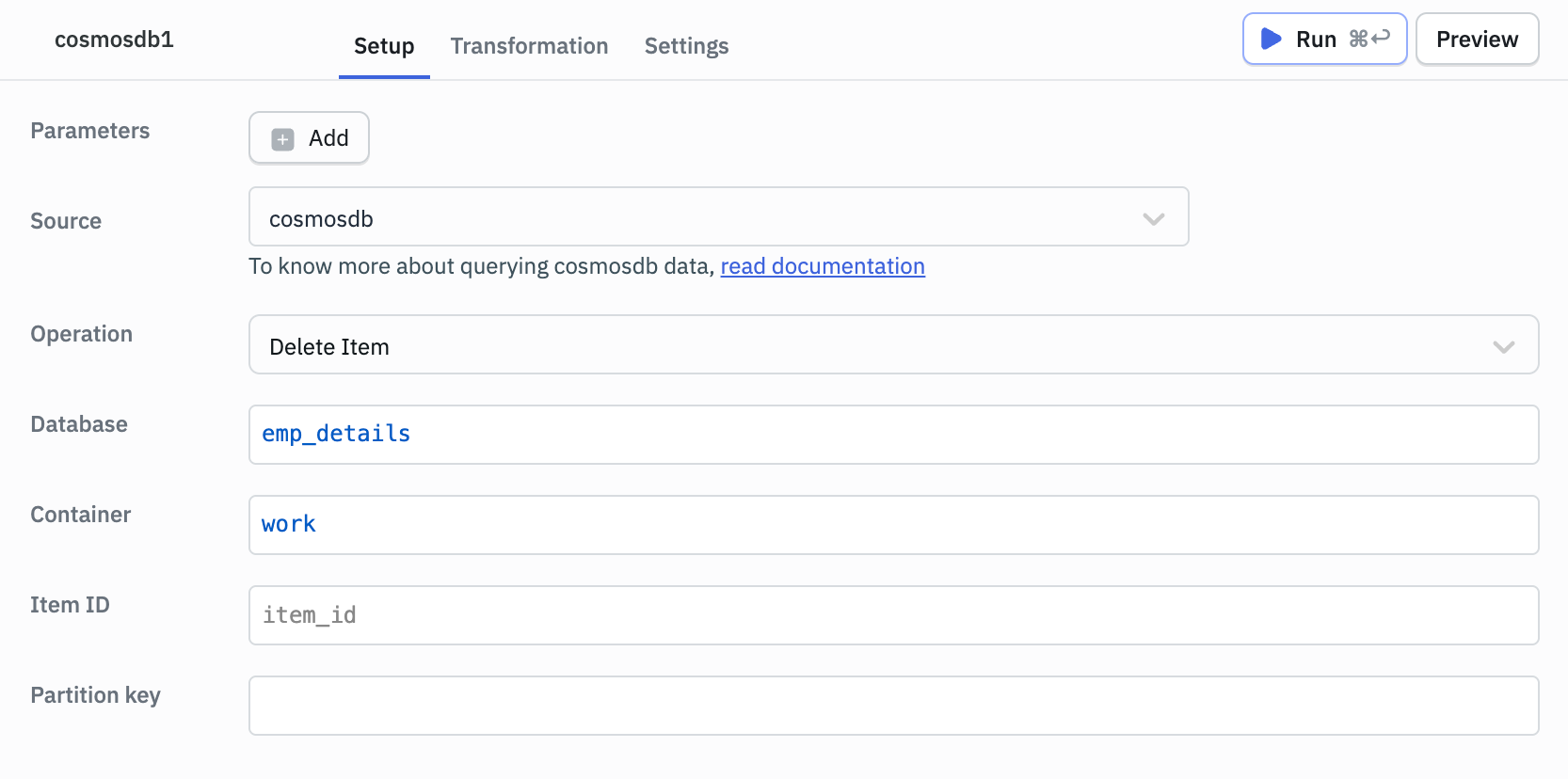Click the plus icon beside Add
The image size is (1568, 779).
point(282,139)
